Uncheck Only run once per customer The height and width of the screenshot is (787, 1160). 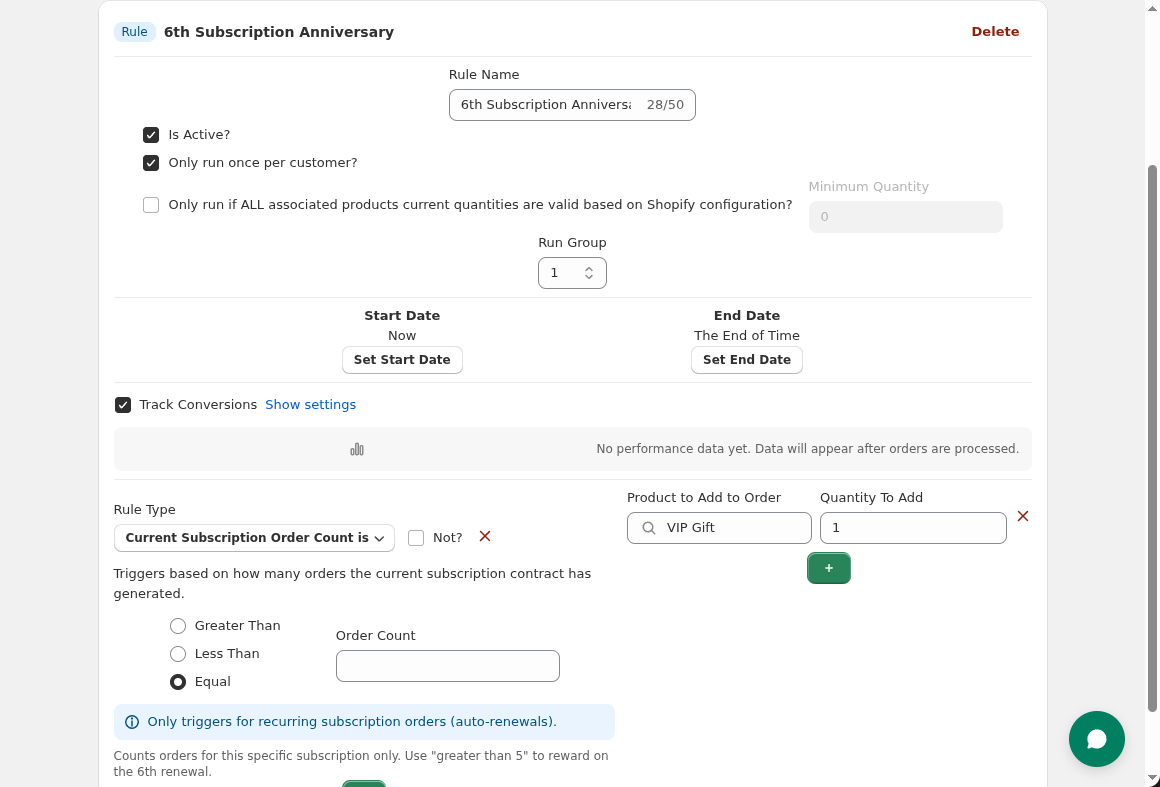(151, 162)
